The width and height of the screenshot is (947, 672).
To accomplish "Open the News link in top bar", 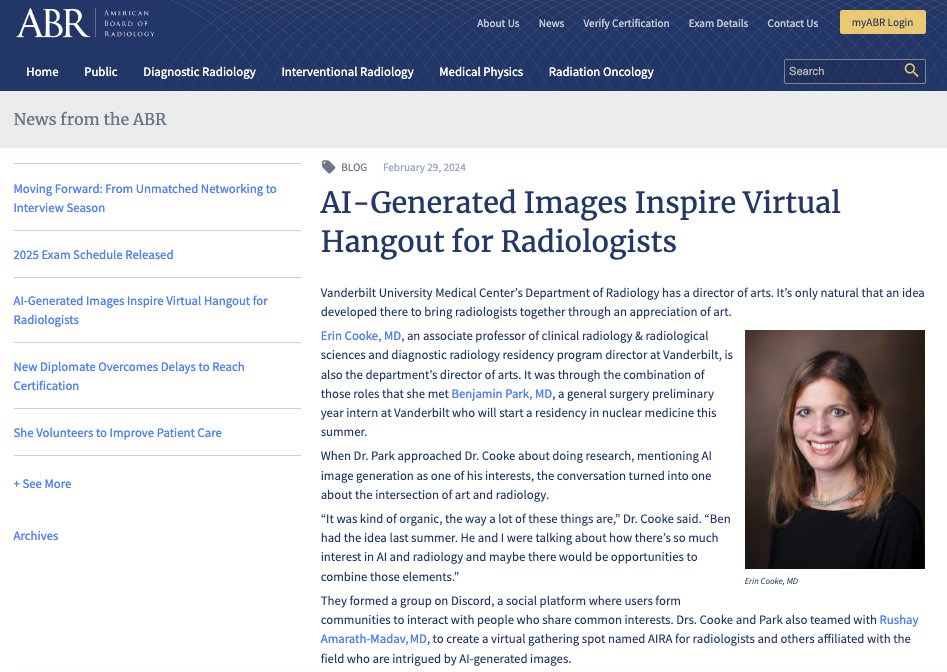I will (x=551, y=24).
